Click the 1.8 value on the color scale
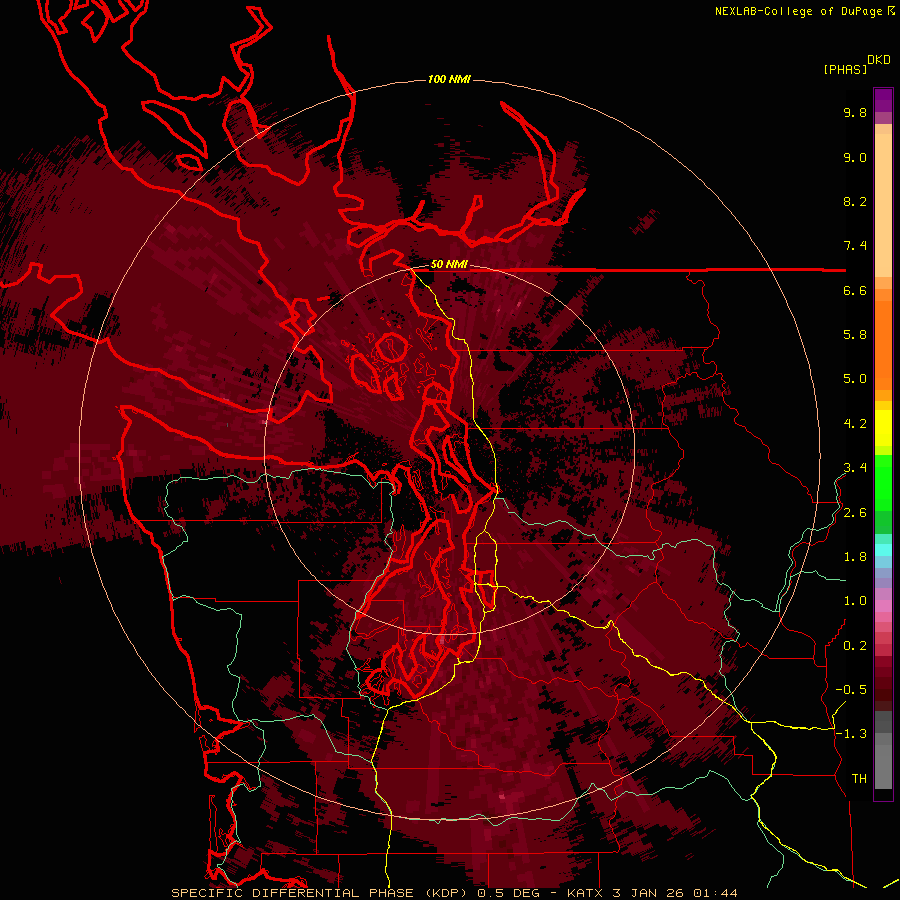 [855, 557]
